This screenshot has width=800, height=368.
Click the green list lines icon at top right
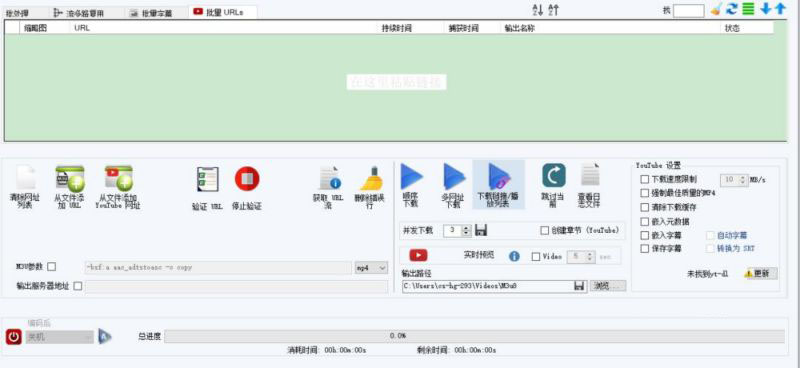point(748,9)
